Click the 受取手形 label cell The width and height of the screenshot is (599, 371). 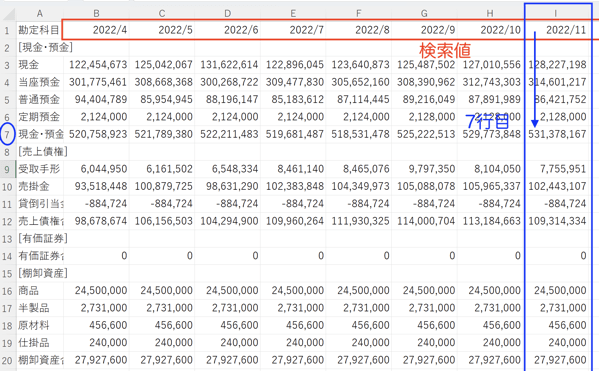40,169
